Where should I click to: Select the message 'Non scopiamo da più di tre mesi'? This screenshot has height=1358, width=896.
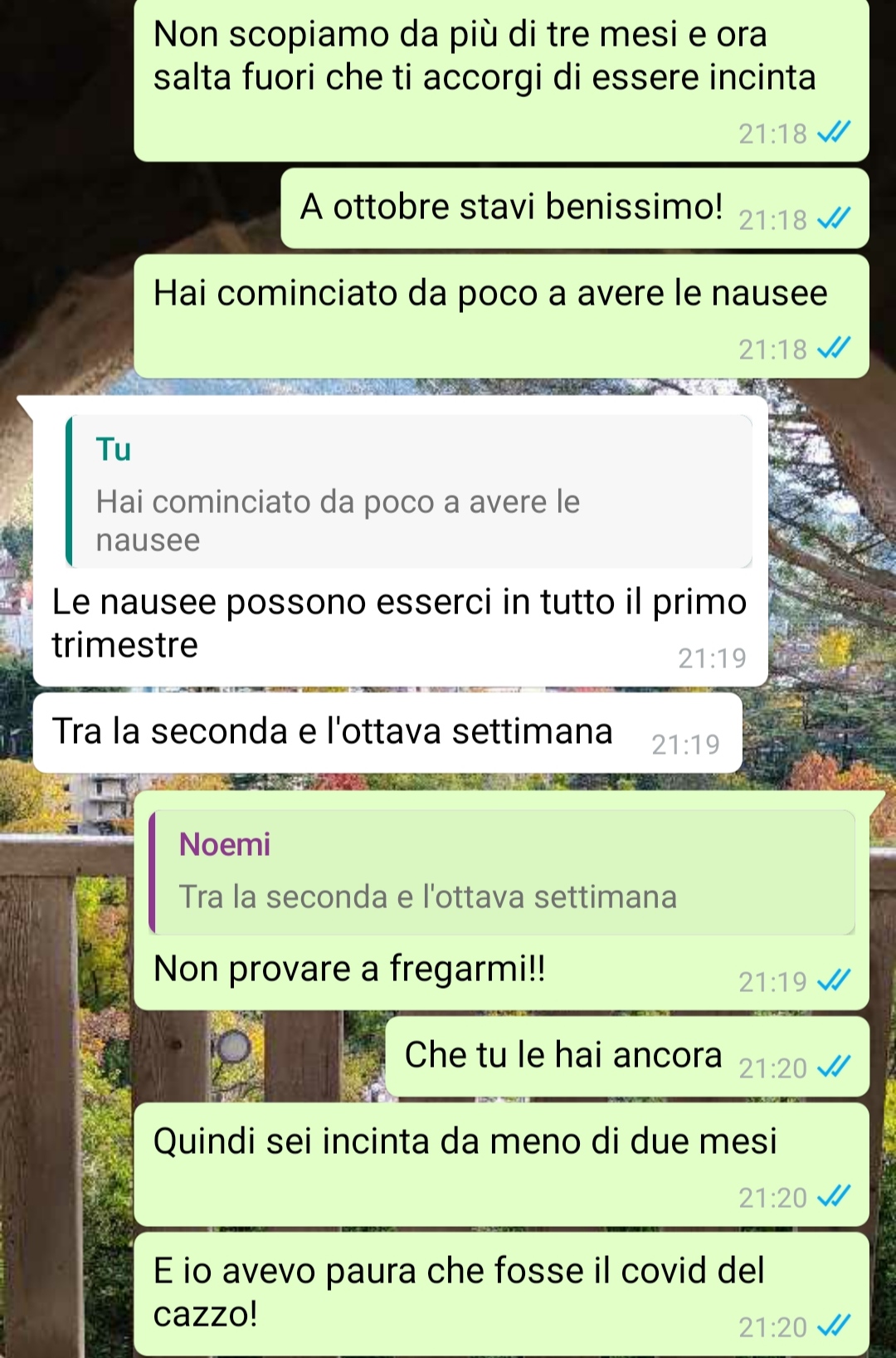pos(501,79)
